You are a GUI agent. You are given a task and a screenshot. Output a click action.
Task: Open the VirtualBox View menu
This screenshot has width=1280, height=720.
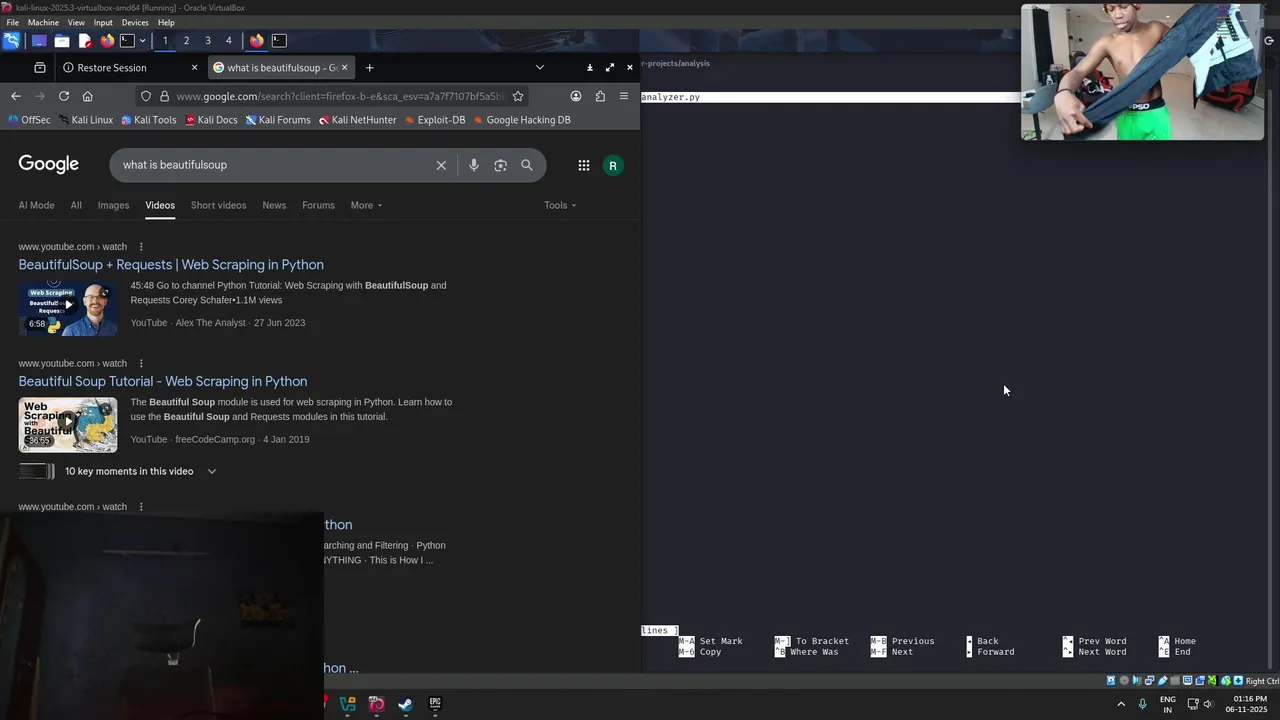pos(76,22)
